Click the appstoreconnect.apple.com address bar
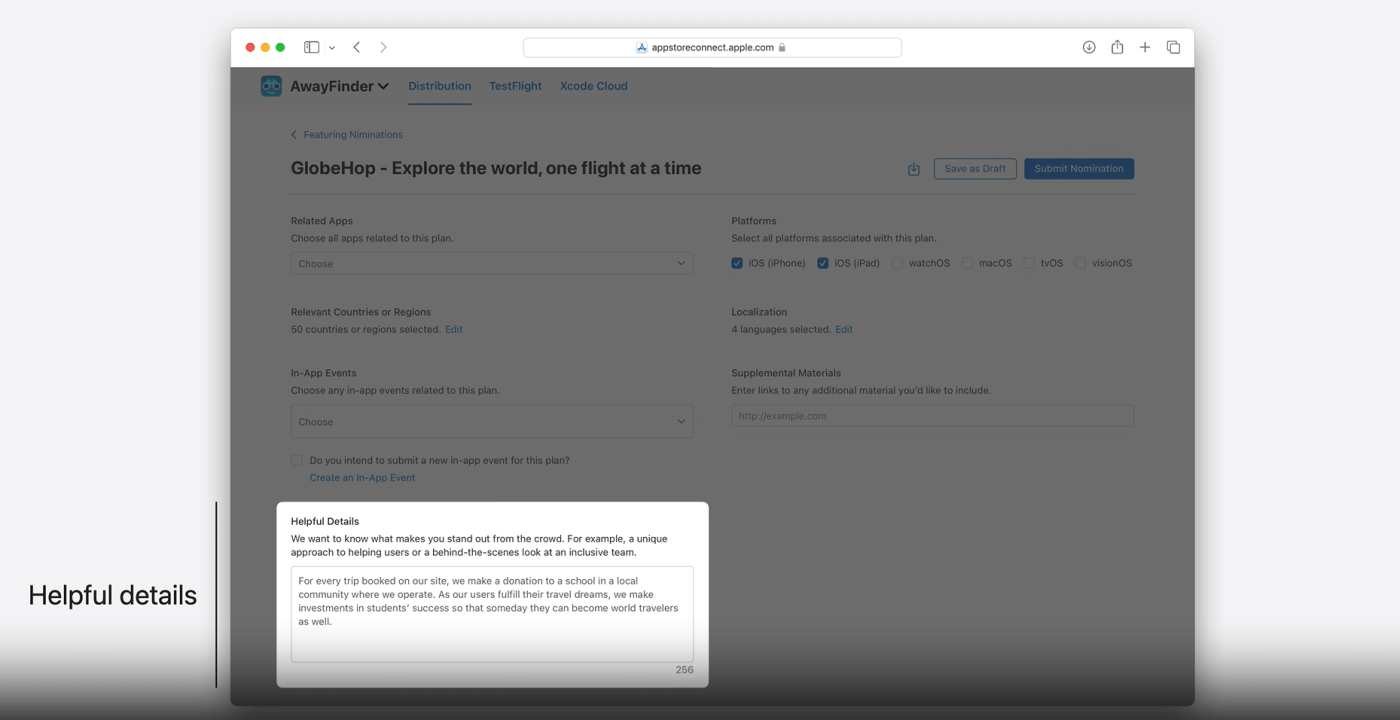 [x=712, y=47]
